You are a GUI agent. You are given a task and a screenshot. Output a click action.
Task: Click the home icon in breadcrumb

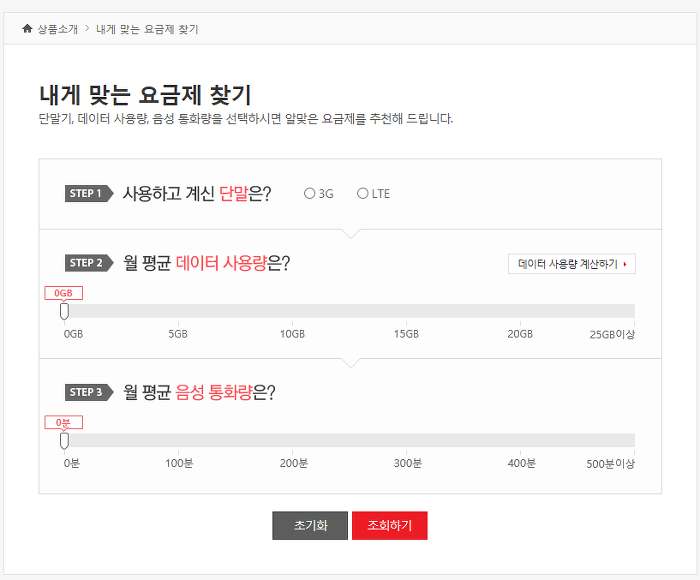click(27, 29)
